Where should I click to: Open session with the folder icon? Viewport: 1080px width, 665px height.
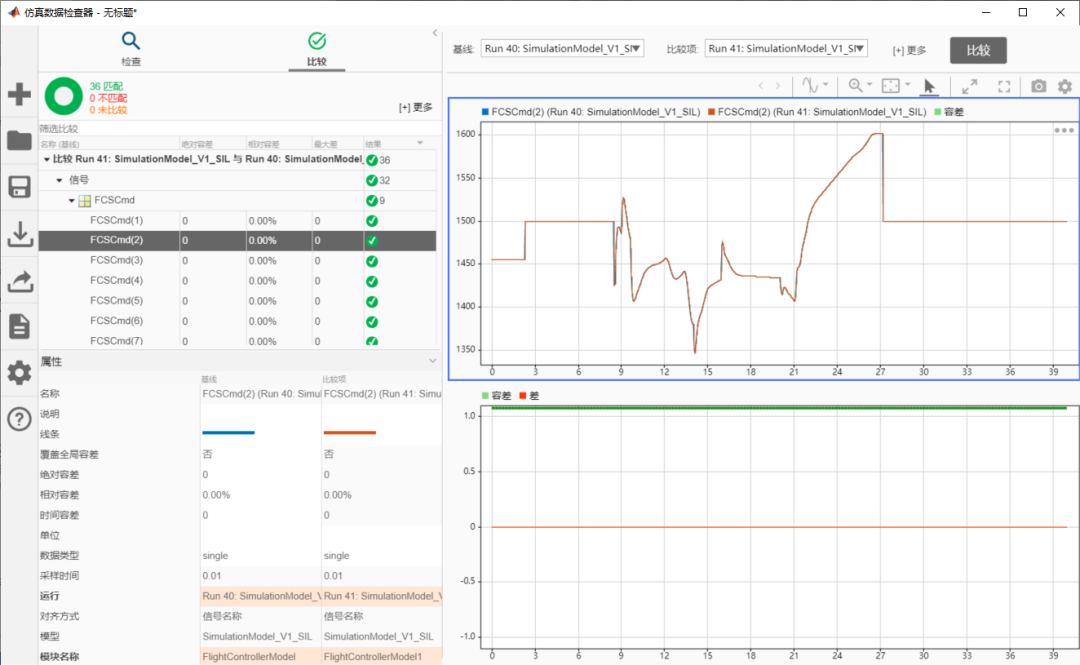tap(19, 141)
